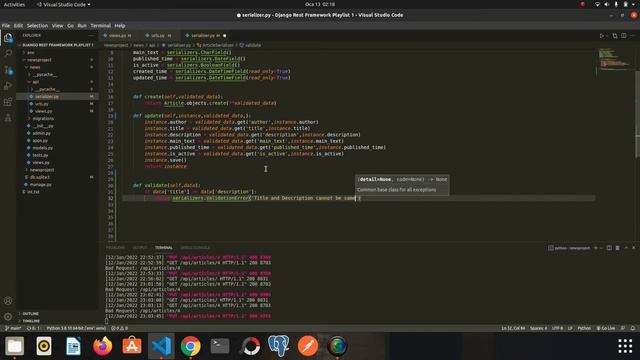
Task: Switch to the DEBUG CONSOLE panel tab
Action: coord(195,248)
